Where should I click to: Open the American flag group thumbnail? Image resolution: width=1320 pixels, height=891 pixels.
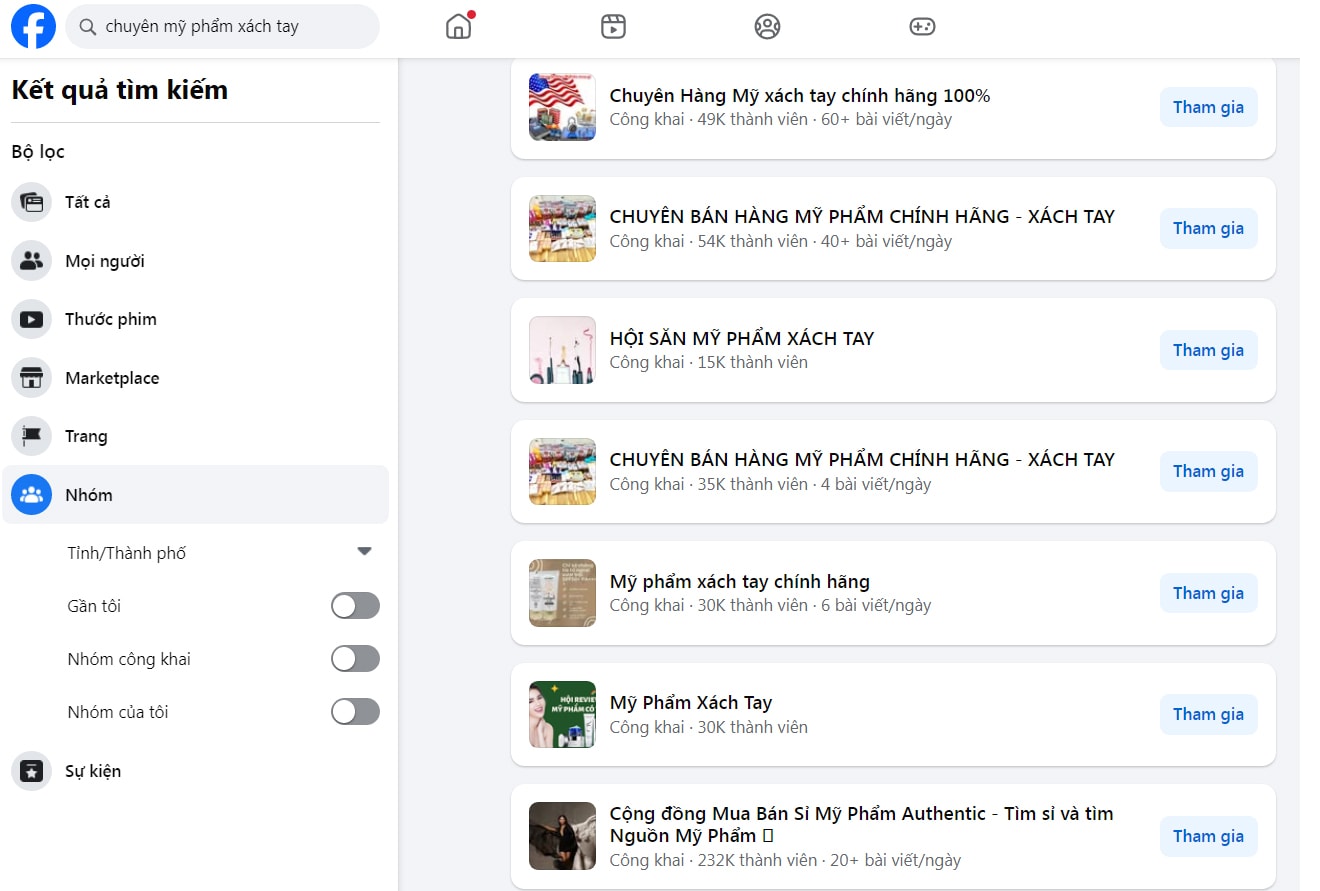562,107
